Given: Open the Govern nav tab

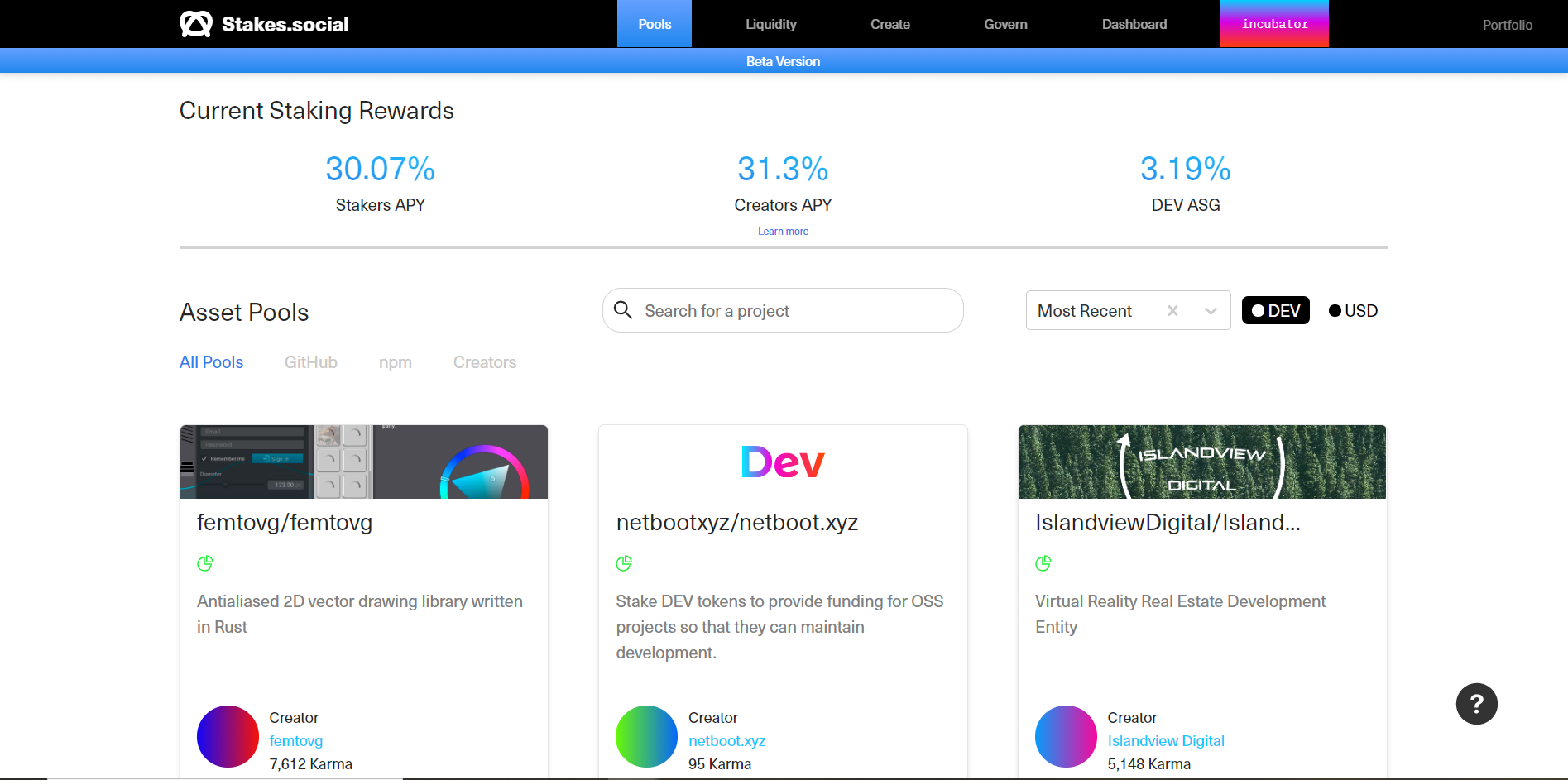Looking at the screenshot, I should tap(1005, 24).
